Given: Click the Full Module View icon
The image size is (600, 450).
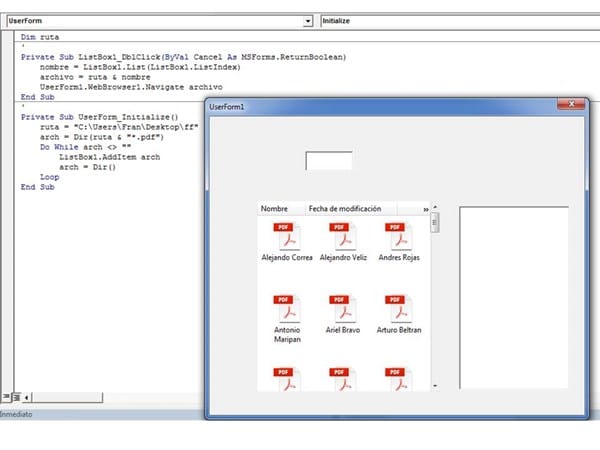Looking at the screenshot, I should point(14,397).
